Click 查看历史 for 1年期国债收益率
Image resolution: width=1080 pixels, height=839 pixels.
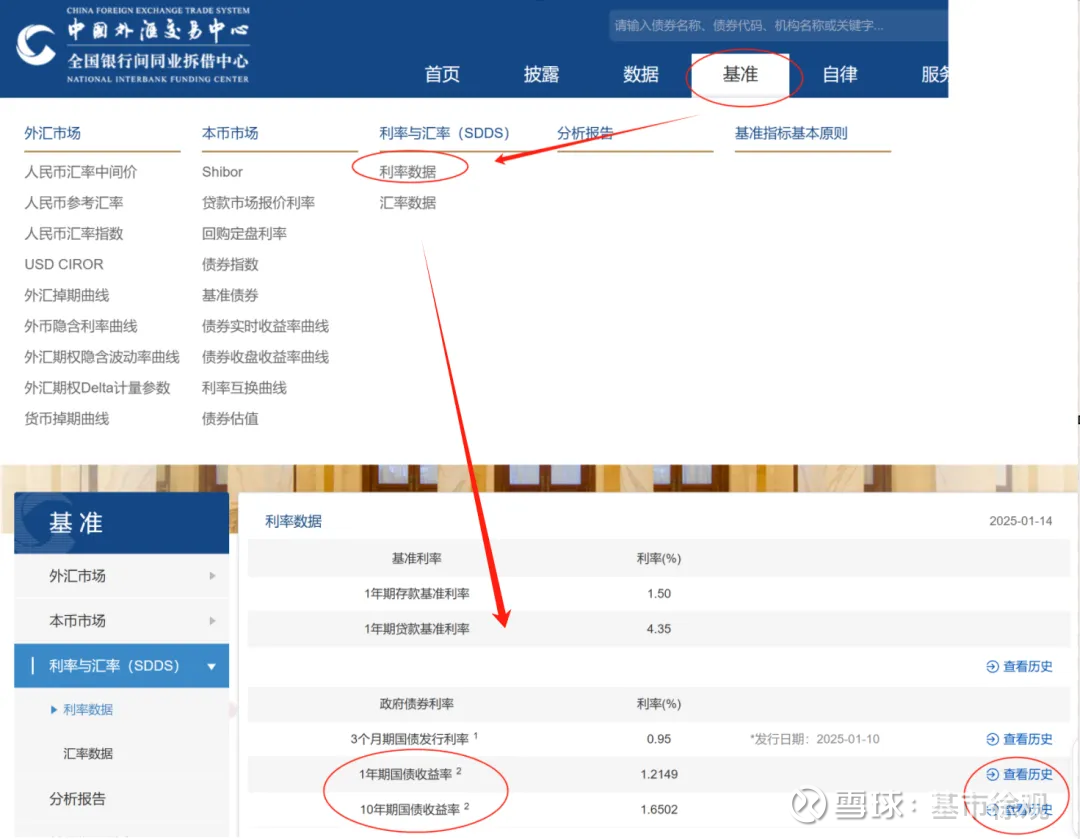(1019, 774)
